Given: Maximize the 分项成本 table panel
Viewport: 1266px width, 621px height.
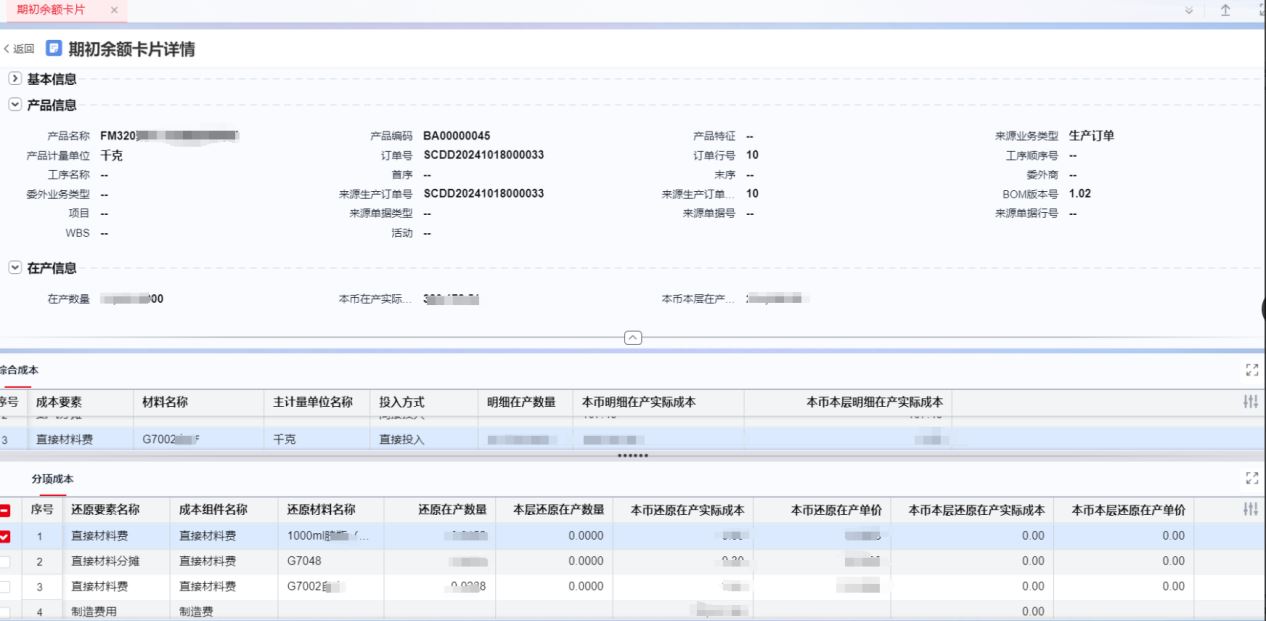Looking at the screenshot, I should click(x=1250, y=479).
